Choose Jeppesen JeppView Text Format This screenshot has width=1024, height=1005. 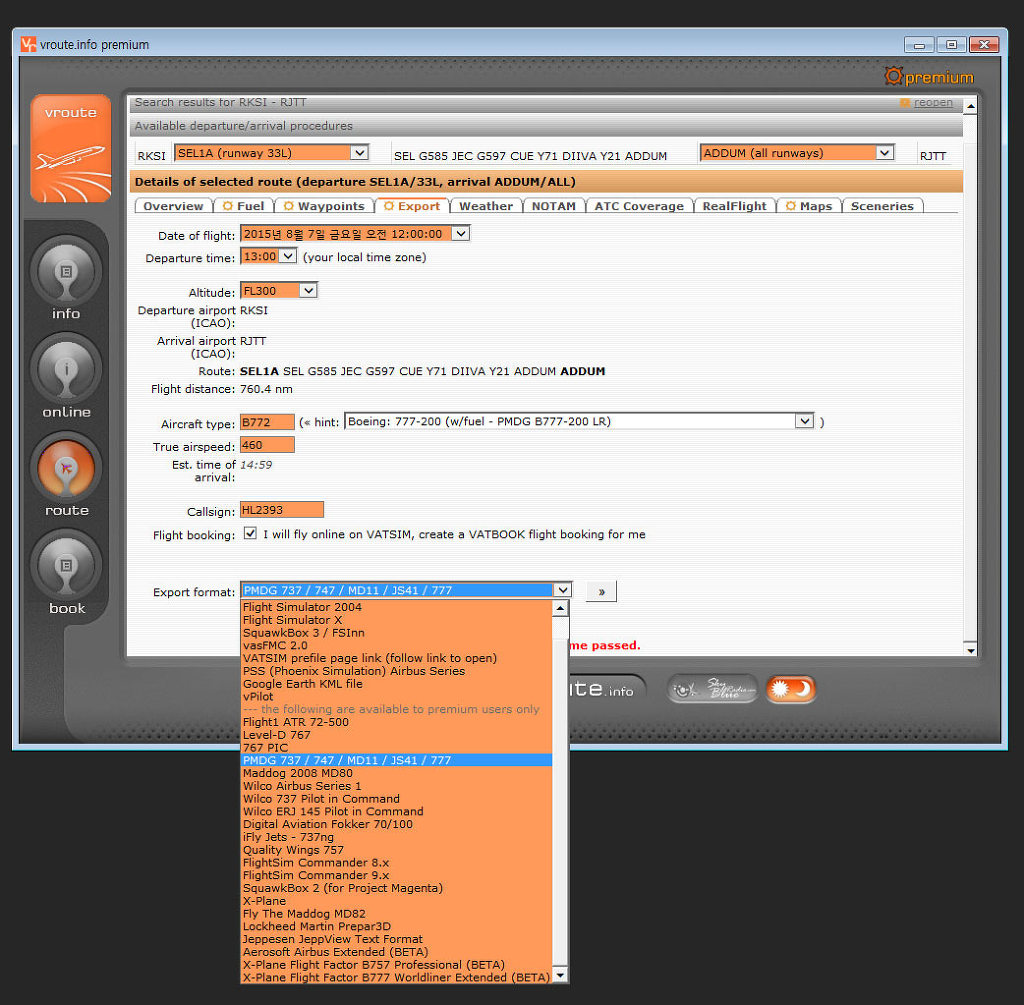396,940
